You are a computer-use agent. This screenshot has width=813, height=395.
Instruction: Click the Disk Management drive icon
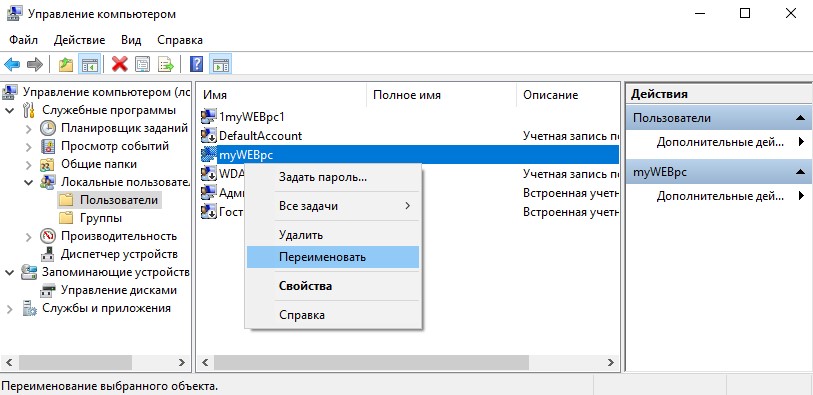(48, 290)
